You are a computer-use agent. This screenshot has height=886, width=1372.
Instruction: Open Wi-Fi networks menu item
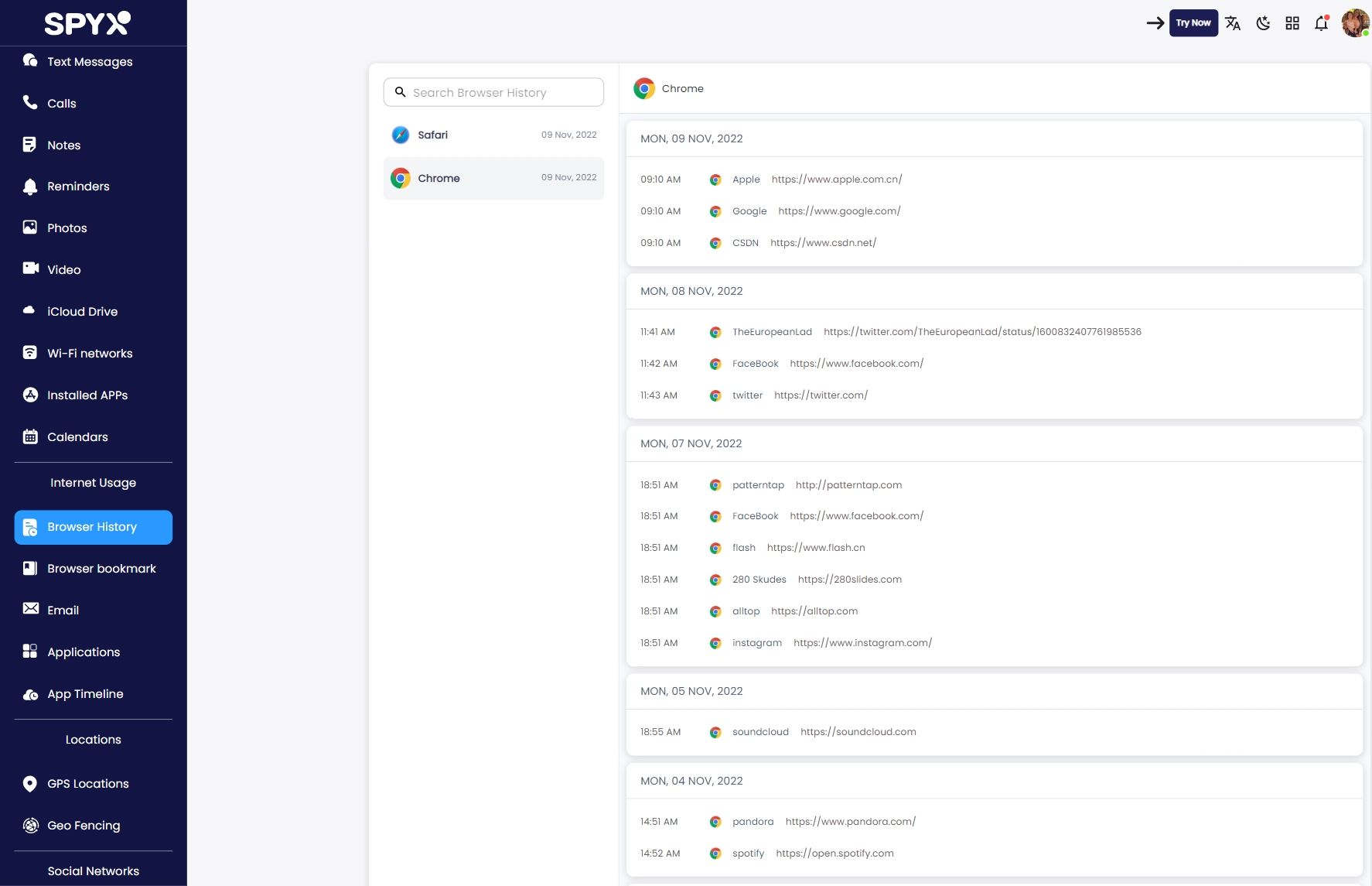pyautogui.click(x=94, y=353)
